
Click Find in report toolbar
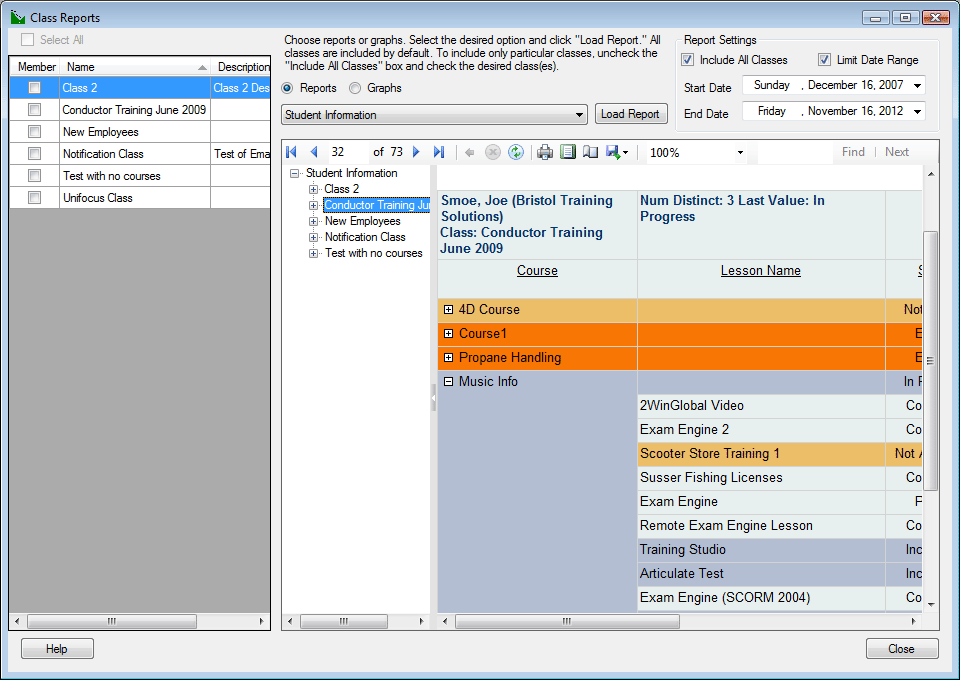853,152
